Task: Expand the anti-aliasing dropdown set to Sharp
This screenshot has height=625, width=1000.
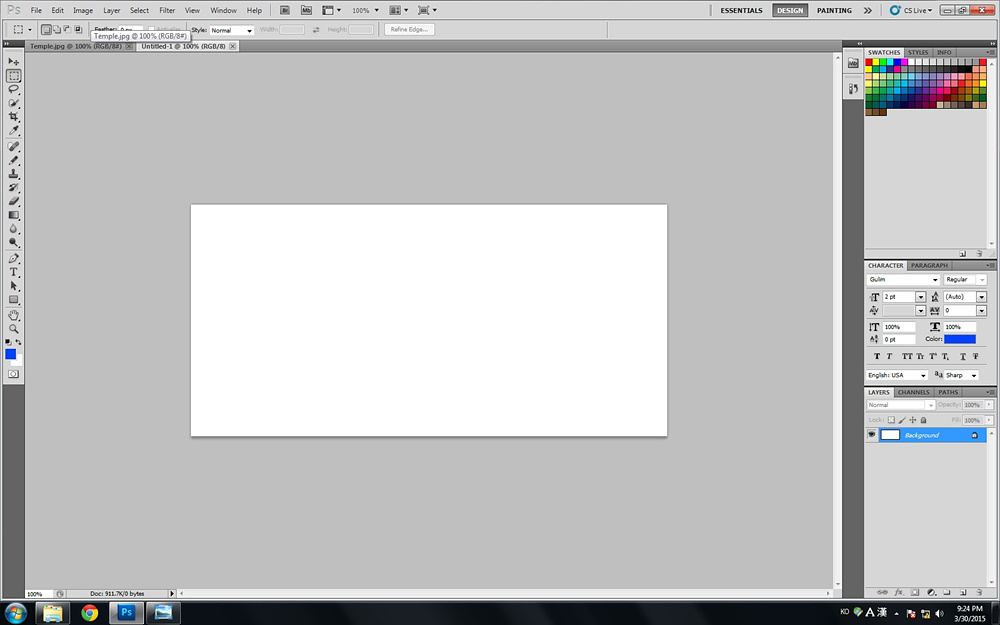Action: [x=962, y=375]
